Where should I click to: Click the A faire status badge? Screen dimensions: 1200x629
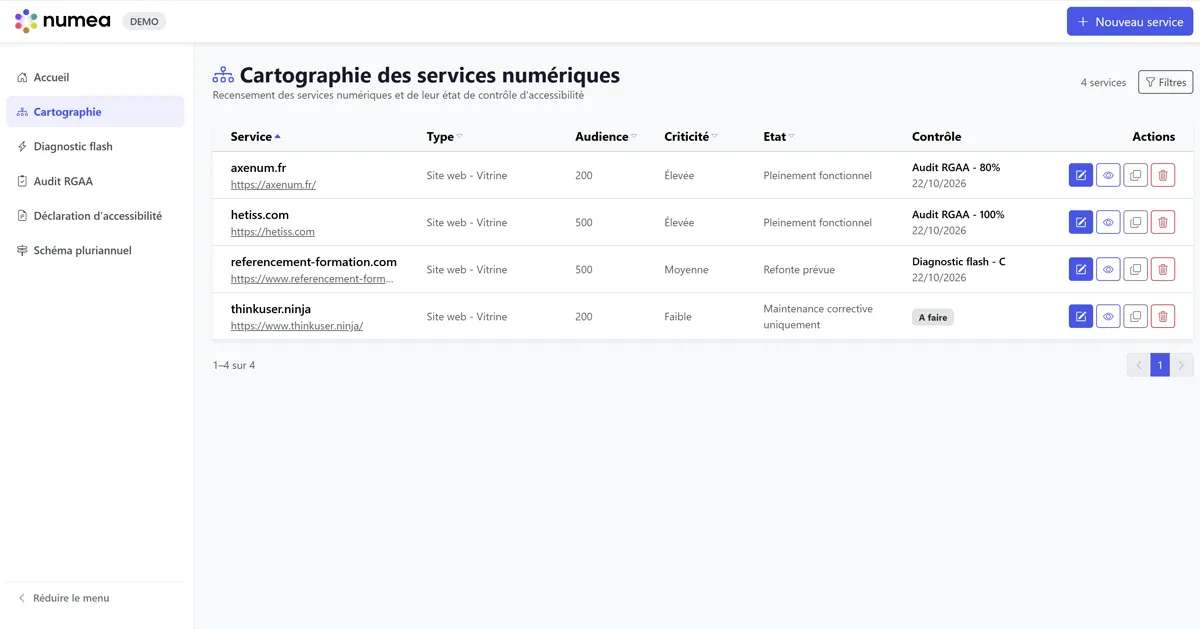tap(933, 317)
